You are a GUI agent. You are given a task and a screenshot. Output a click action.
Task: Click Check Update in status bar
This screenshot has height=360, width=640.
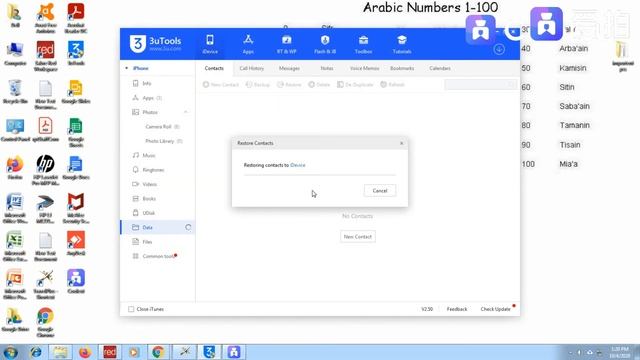click(x=496, y=309)
